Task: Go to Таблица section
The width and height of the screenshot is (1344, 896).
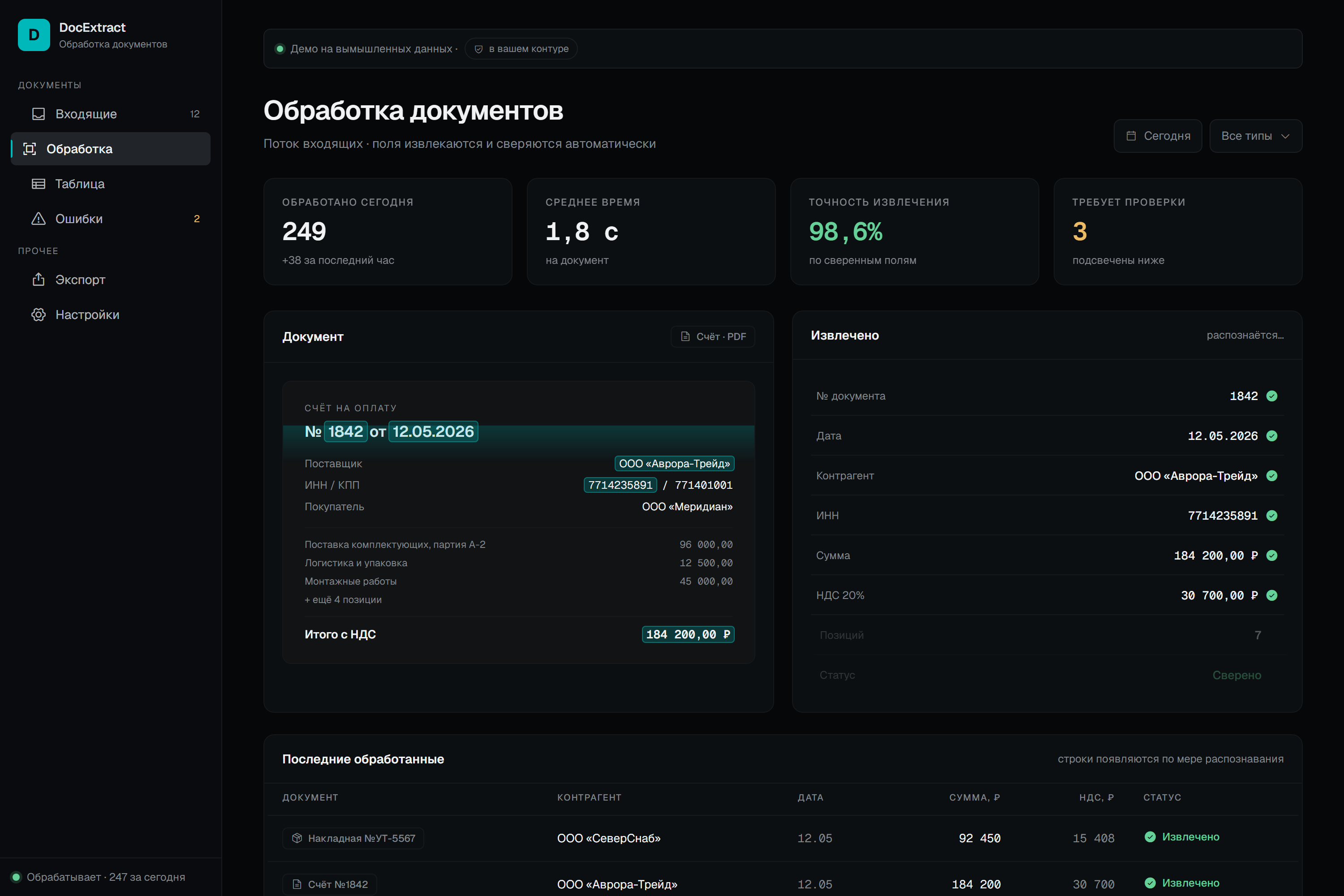Action: (x=110, y=183)
